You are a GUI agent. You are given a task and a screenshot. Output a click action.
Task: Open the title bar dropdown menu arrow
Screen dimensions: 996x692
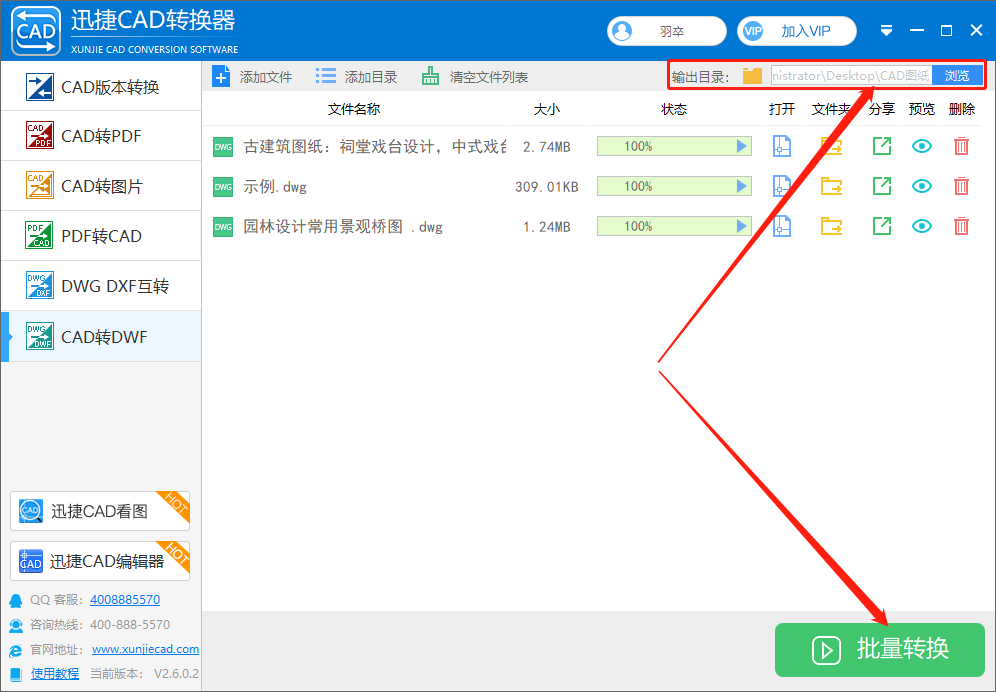click(886, 31)
